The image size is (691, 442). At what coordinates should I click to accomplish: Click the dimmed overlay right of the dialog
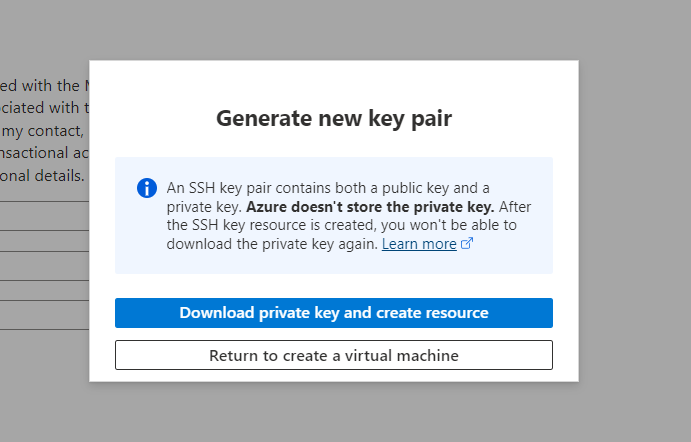coord(635,220)
